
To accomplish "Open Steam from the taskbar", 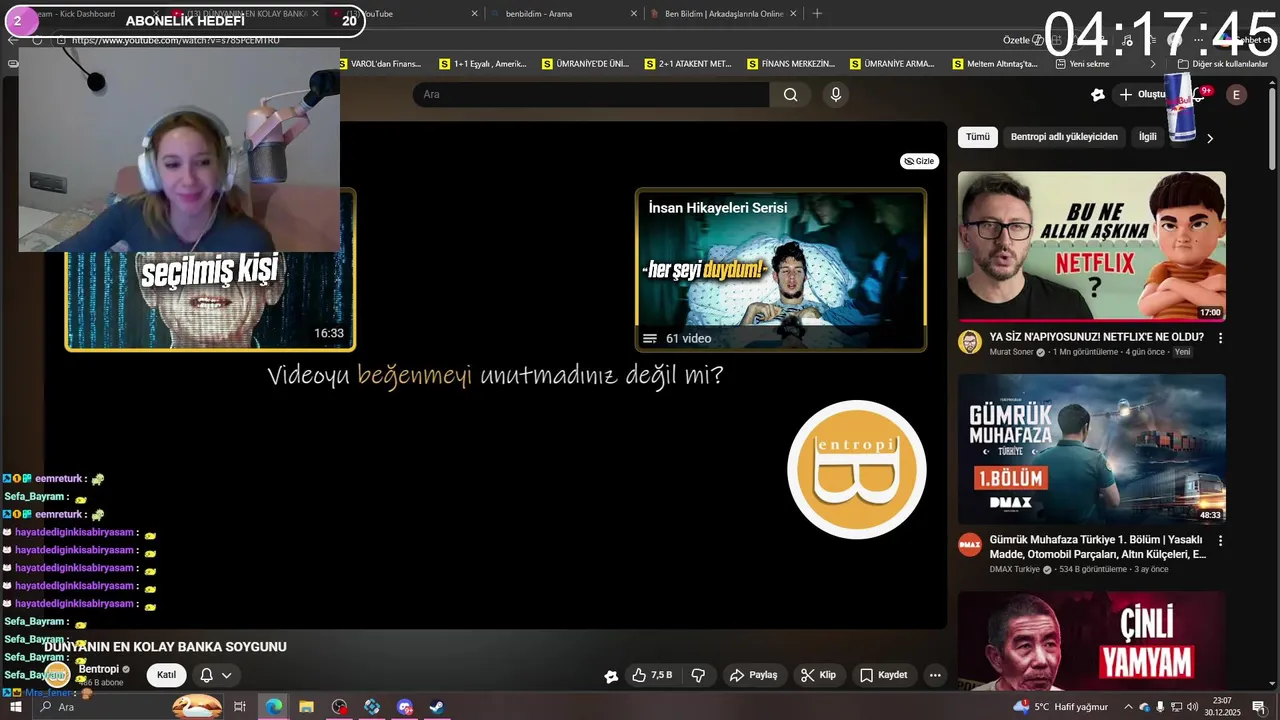I will pos(437,707).
